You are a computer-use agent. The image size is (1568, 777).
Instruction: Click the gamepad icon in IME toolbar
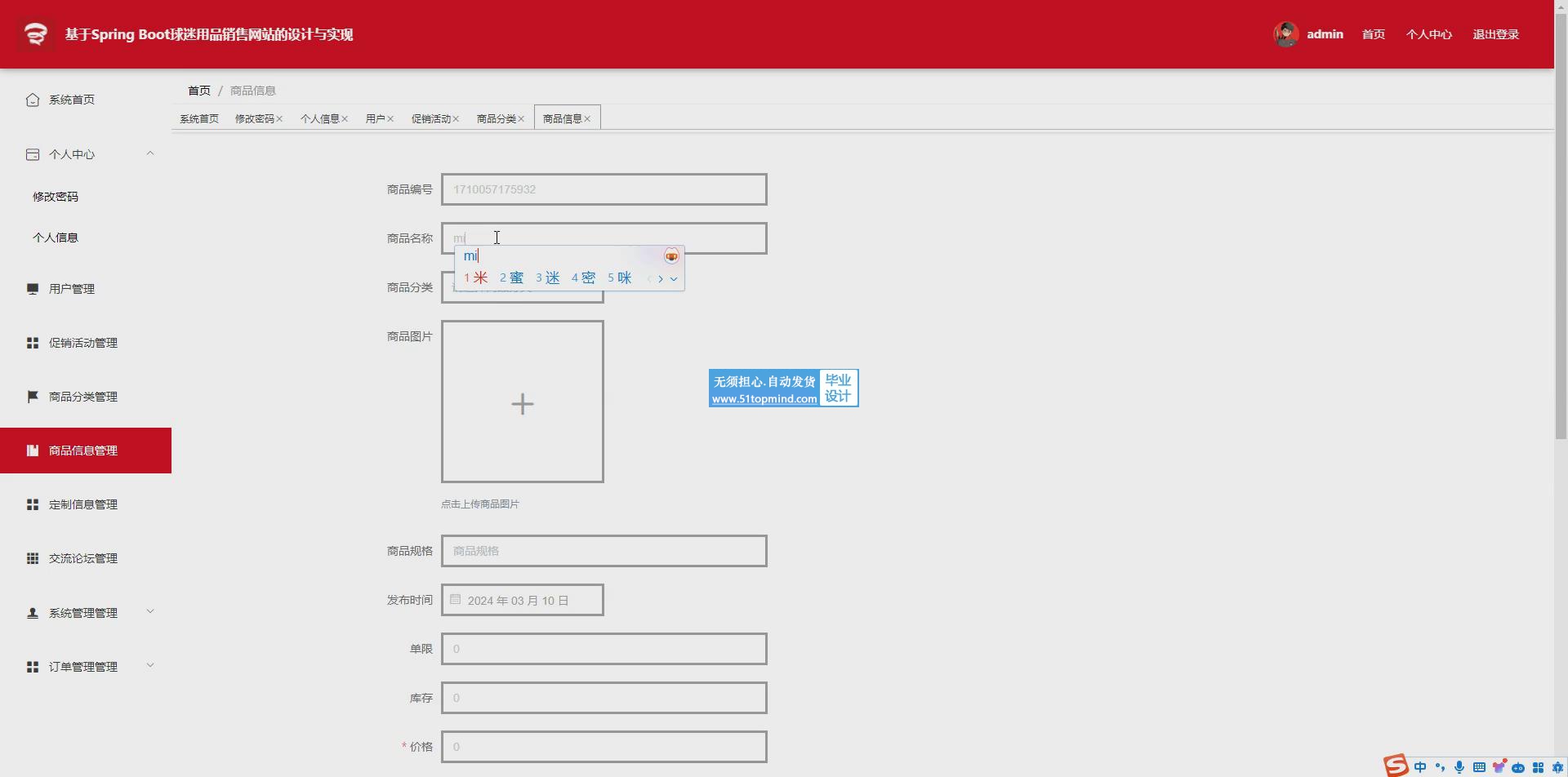(1518, 768)
